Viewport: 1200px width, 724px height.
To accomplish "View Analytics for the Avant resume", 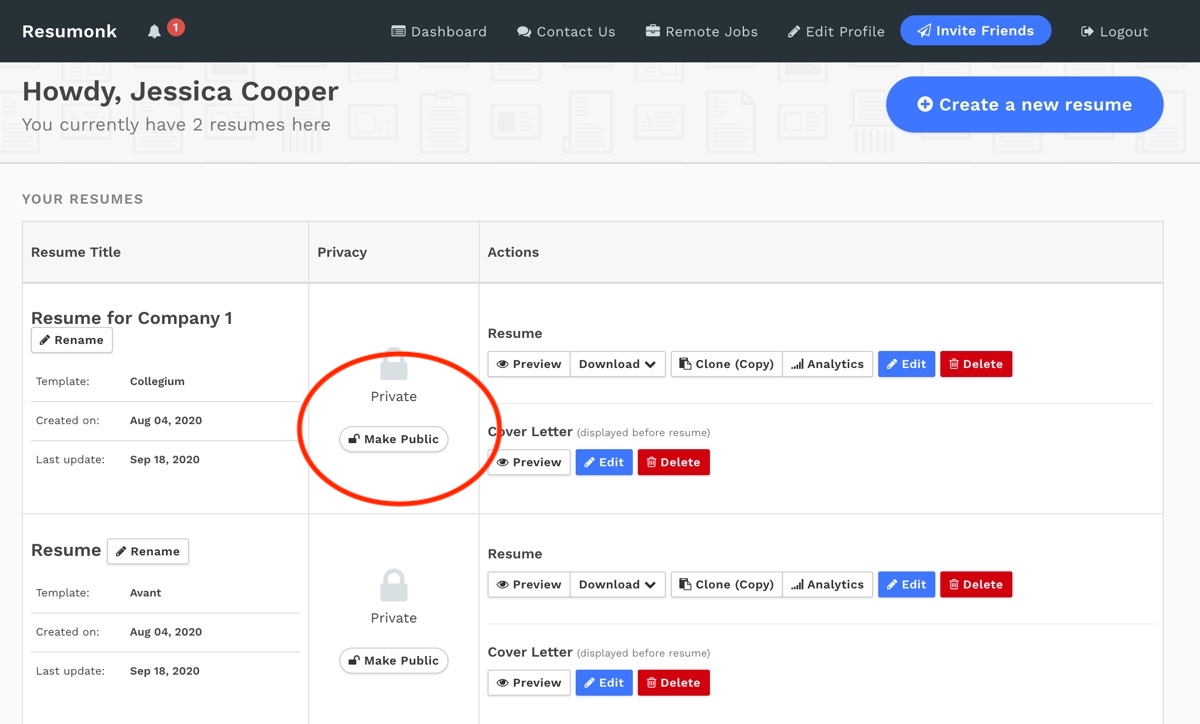I will (x=828, y=584).
